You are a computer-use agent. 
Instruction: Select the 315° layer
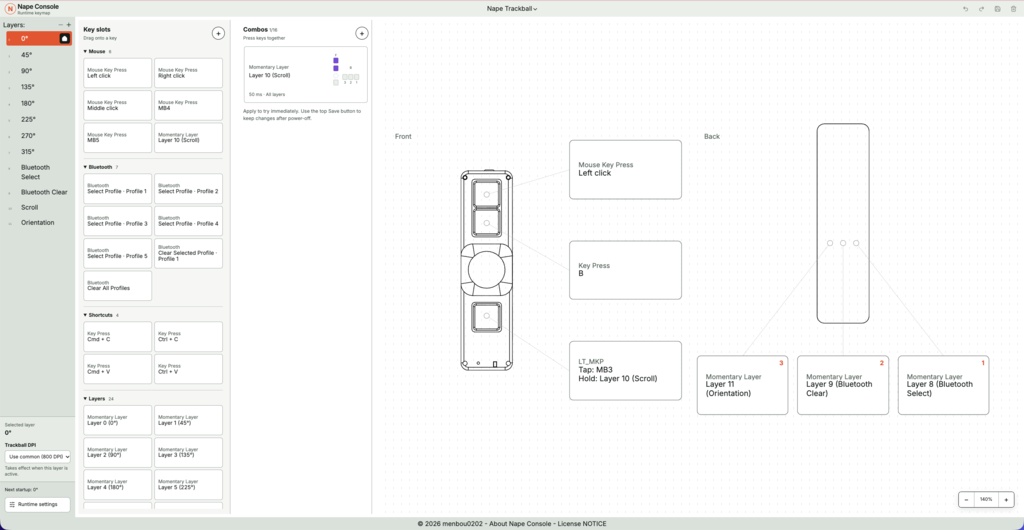click(37, 151)
